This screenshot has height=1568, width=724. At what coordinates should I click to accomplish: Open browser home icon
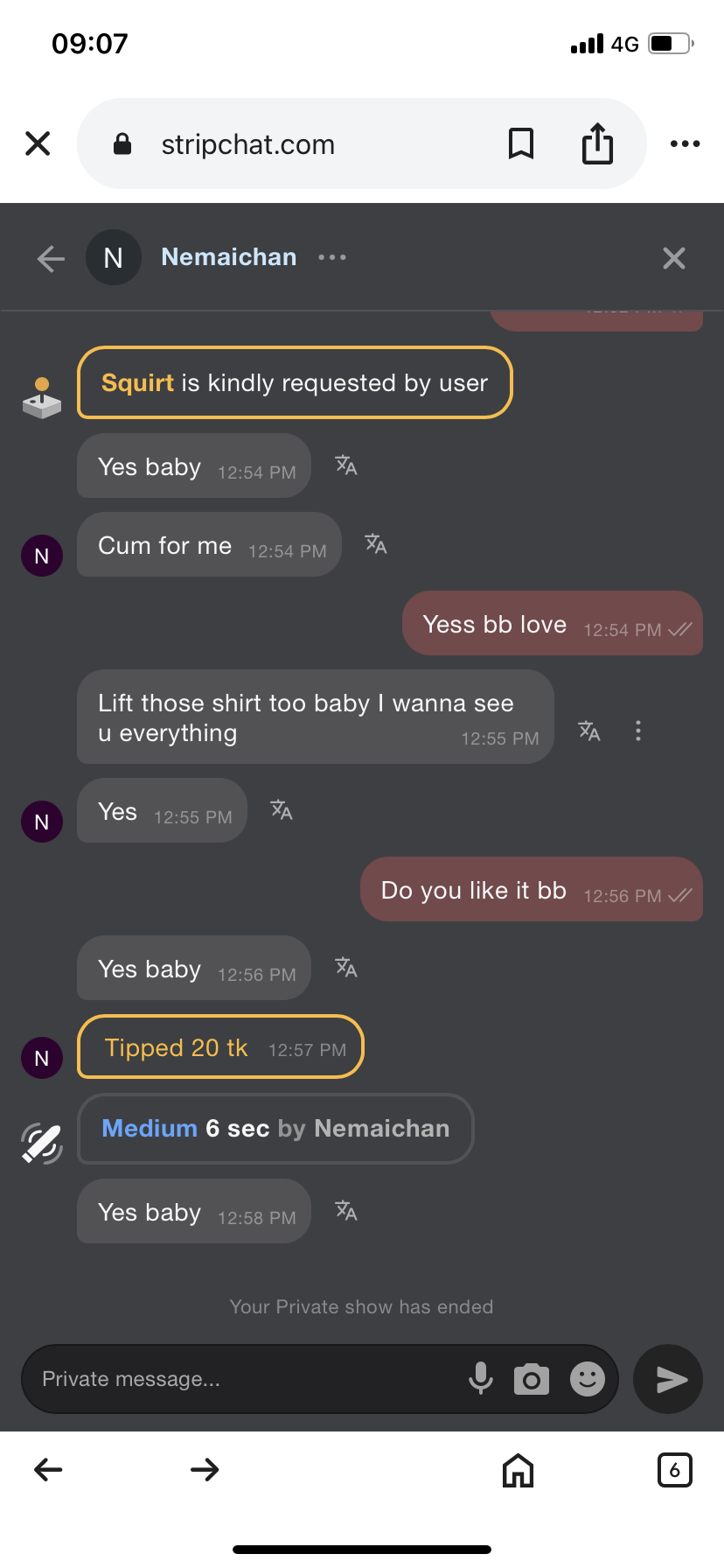(518, 1470)
